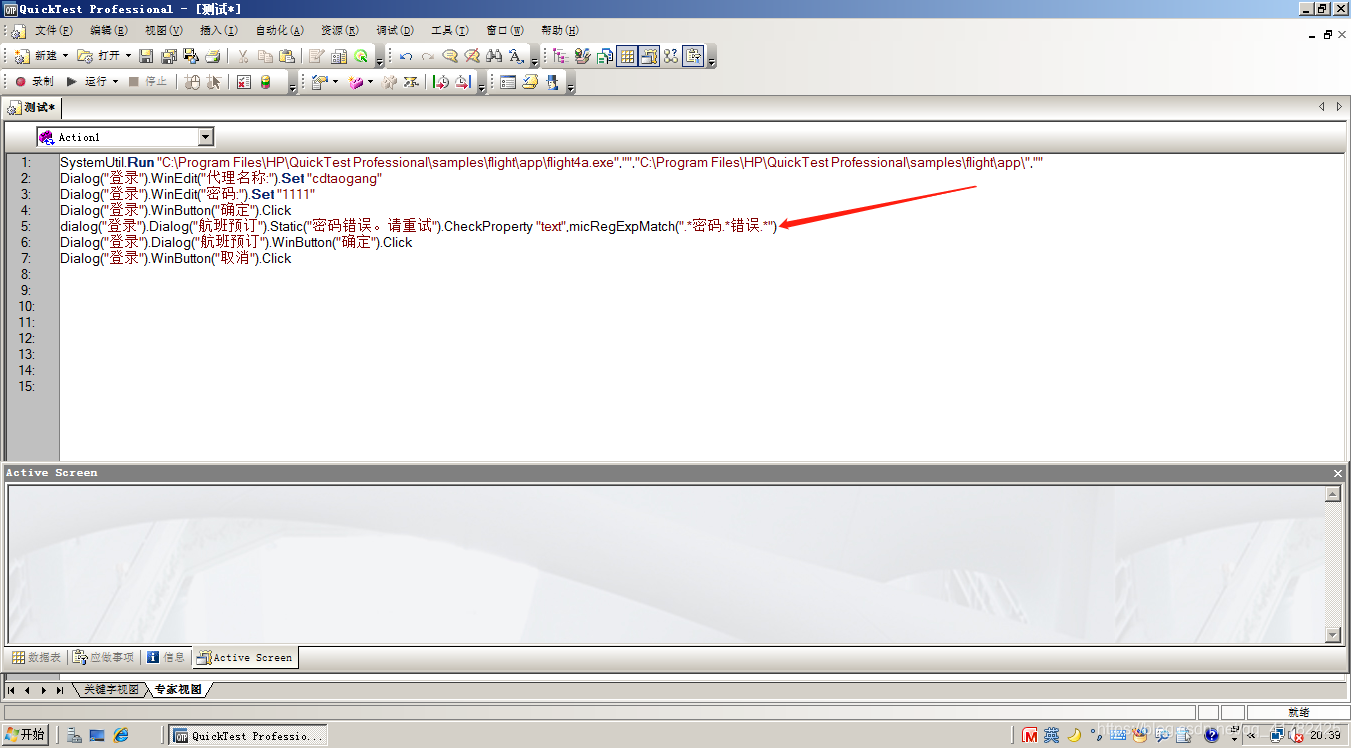Screen dimensions: 1351x748
Task: Switch to the 信息 bottom tab
Action: click(166, 657)
